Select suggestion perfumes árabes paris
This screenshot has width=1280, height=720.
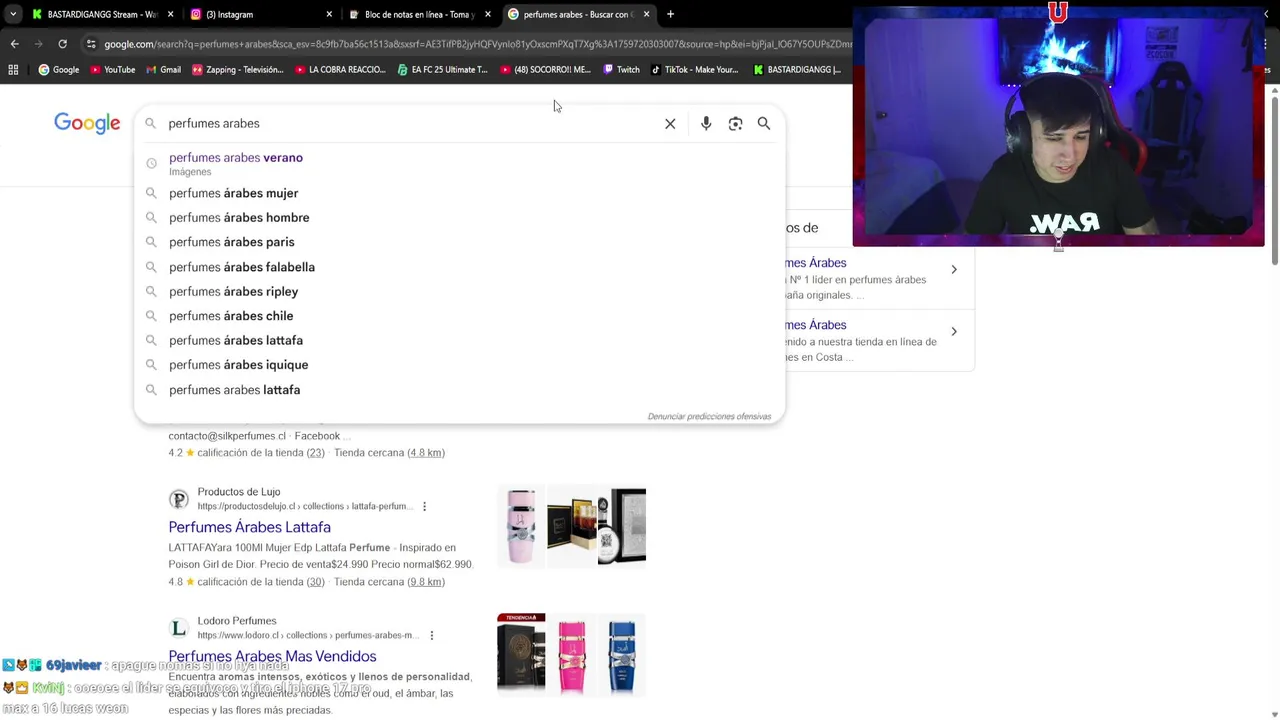tap(459, 242)
